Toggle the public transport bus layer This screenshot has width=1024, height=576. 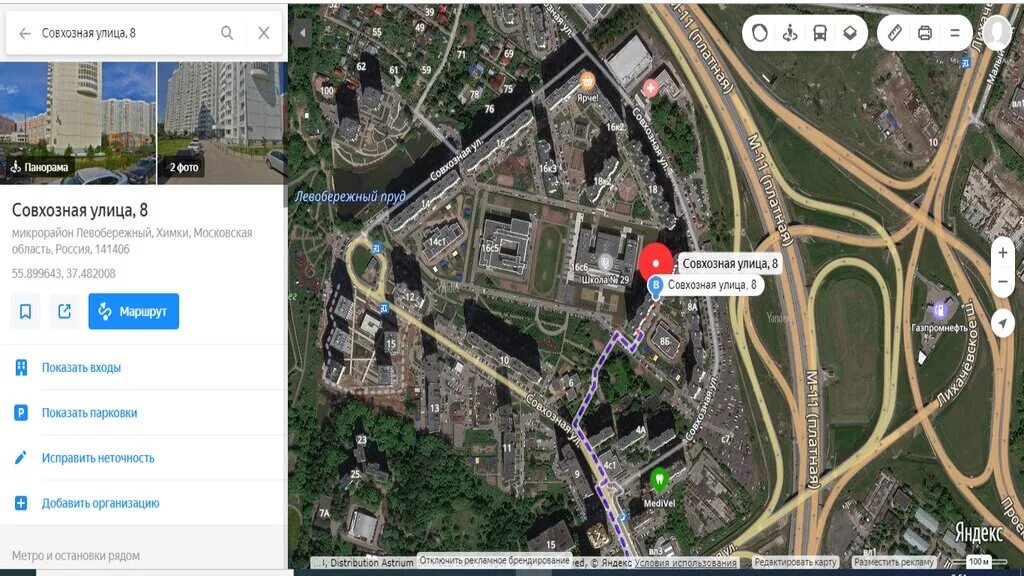coord(820,33)
